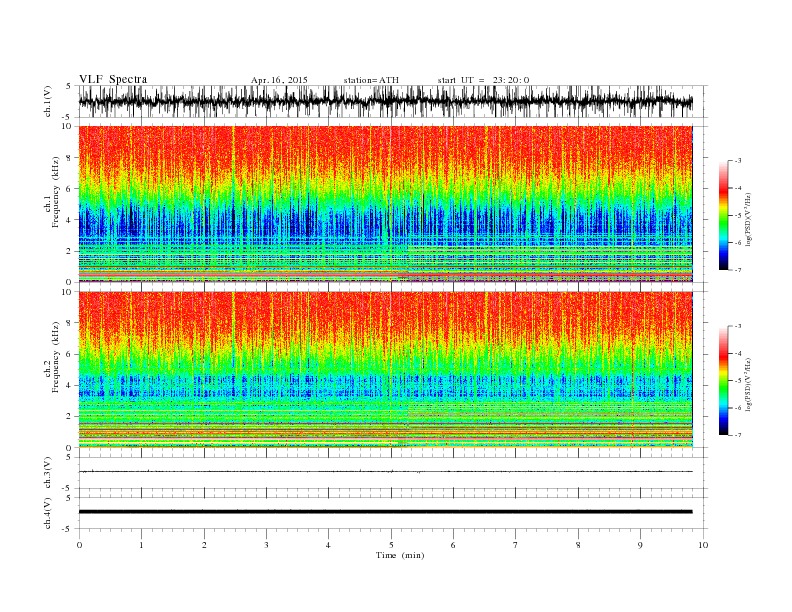Click the ch.3 voltage trace panel
The image size is (792, 612).
coord(393,473)
